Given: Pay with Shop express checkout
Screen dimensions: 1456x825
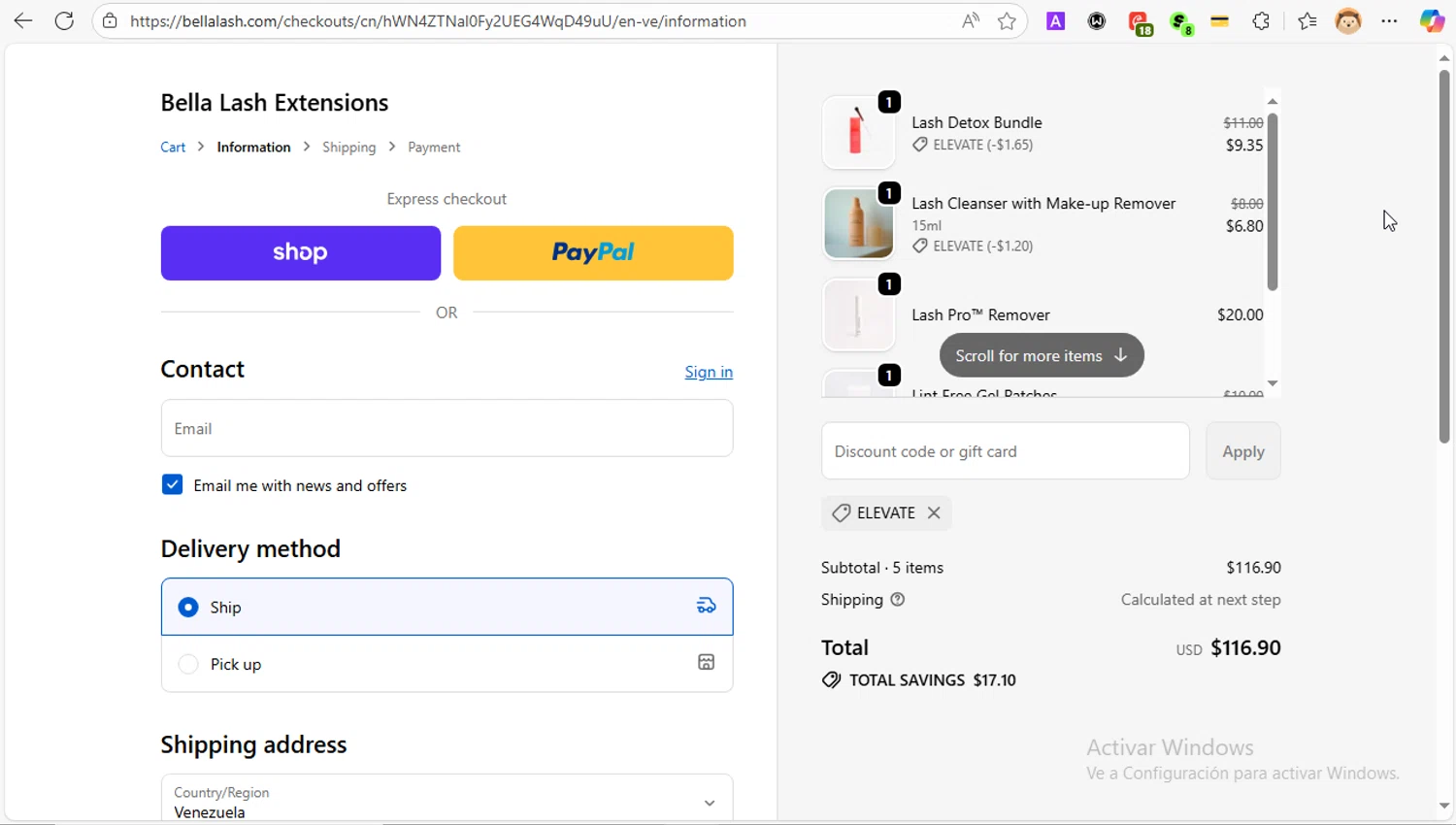Looking at the screenshot, I should (301, 252).
